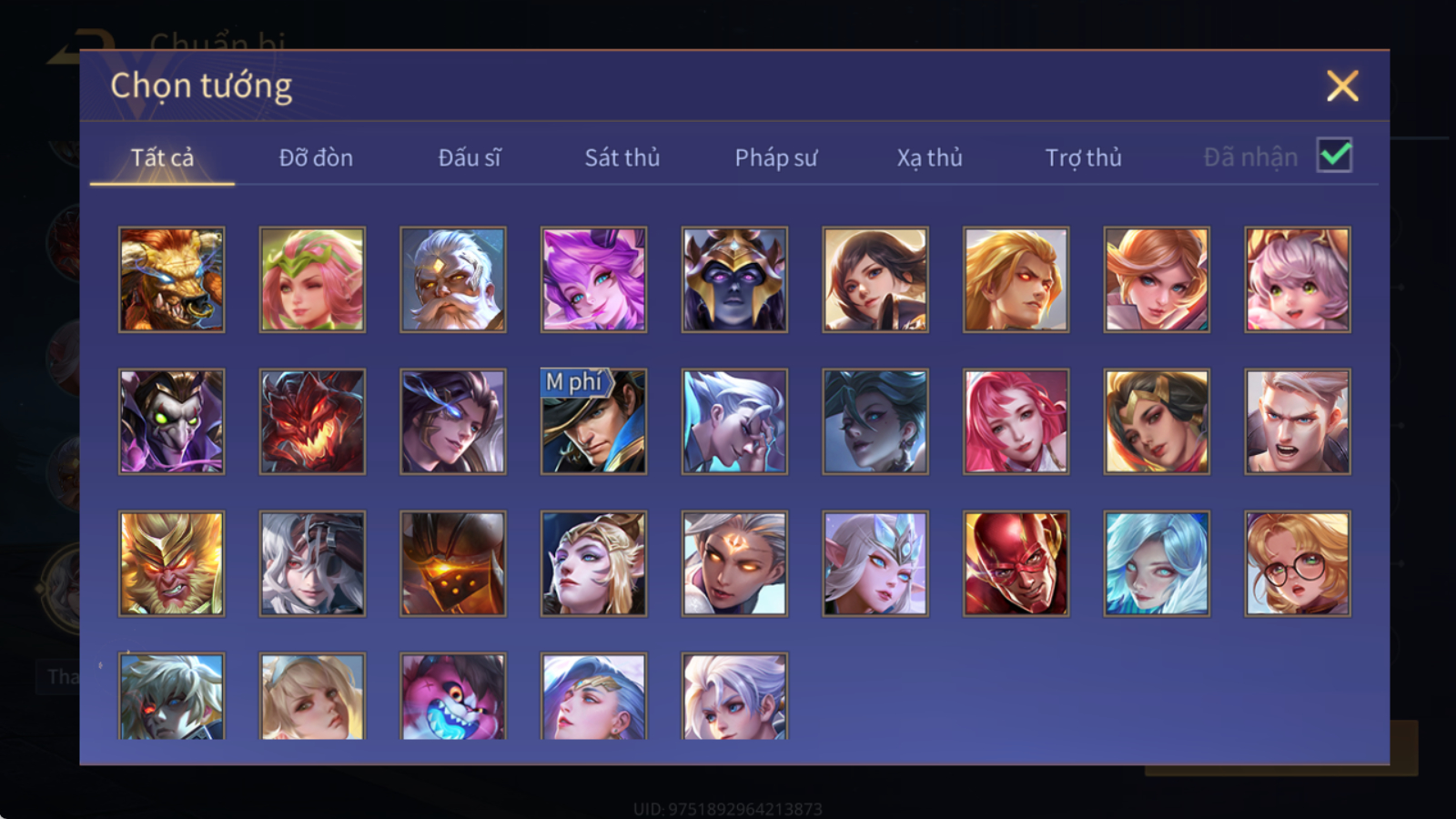Open the Đấu sĩ tab
Screen dimensions: 1456x819
click(x=470, y=157)
